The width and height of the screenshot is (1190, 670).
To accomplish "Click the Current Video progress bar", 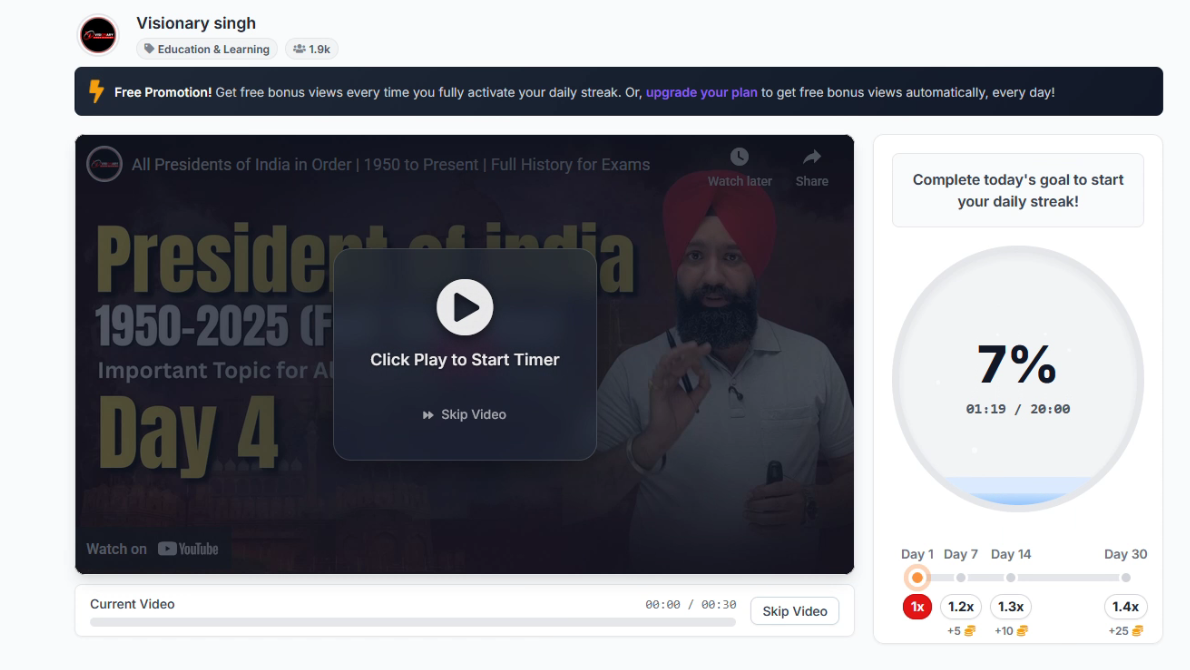I will tap(412, 622).
